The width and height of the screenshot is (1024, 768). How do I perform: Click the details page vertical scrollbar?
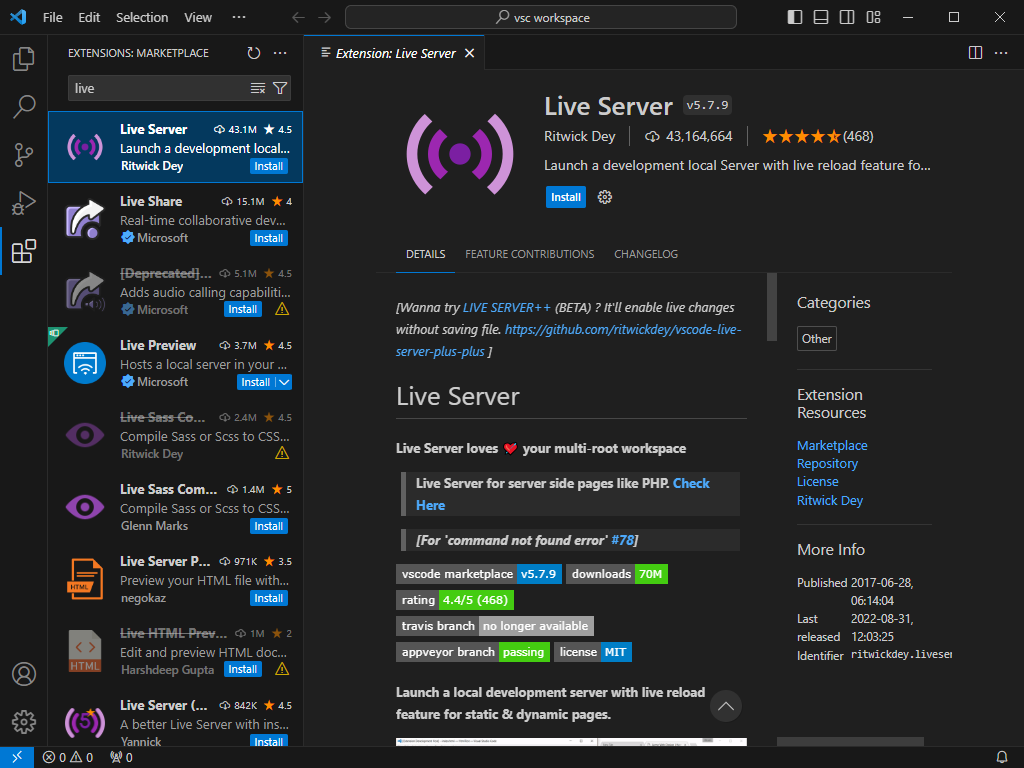pos(772,307)
